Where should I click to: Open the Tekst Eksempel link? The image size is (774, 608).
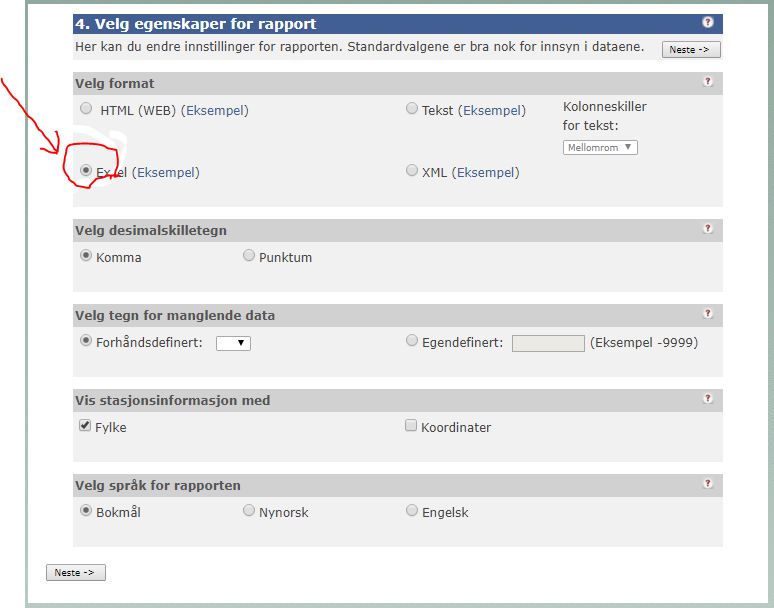(x=492, y=111)
